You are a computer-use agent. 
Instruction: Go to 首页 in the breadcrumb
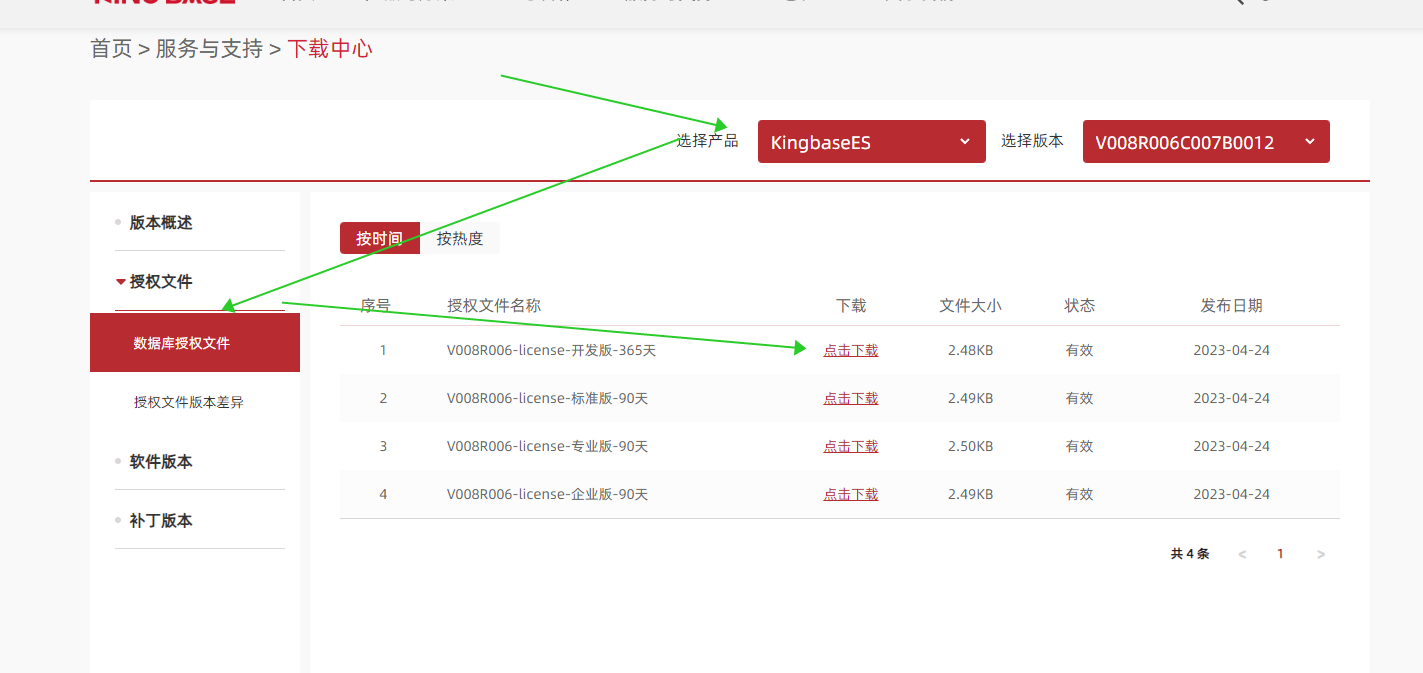pyautogui.click(x=111, y=48)
